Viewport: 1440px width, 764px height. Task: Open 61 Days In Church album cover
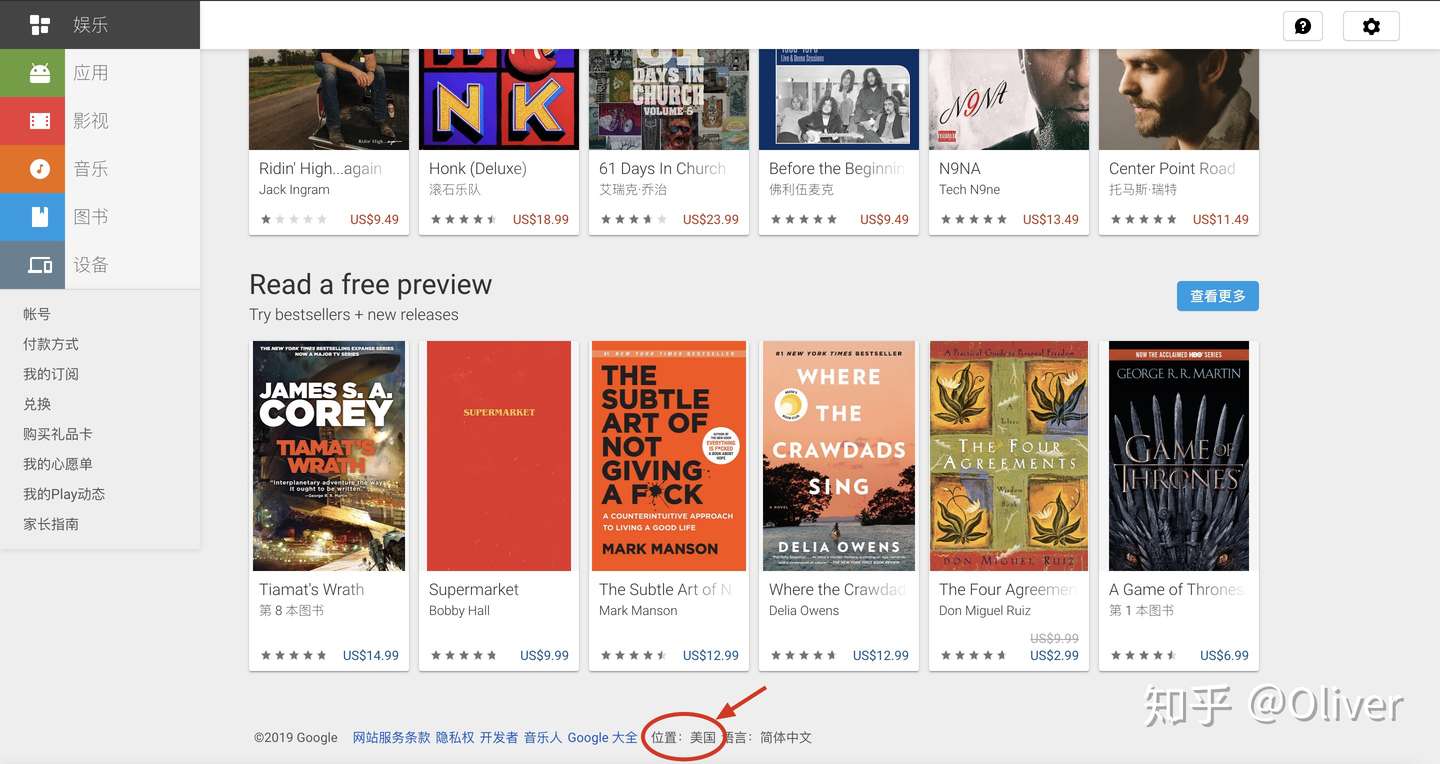pos(669,99)
